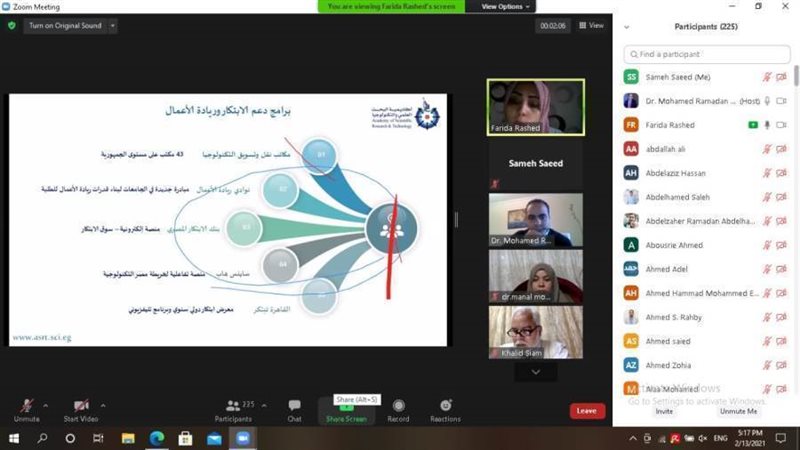The image size is (800, 450).
Task: Open File Explorer from taskbar
Action: tap(128, 438)
